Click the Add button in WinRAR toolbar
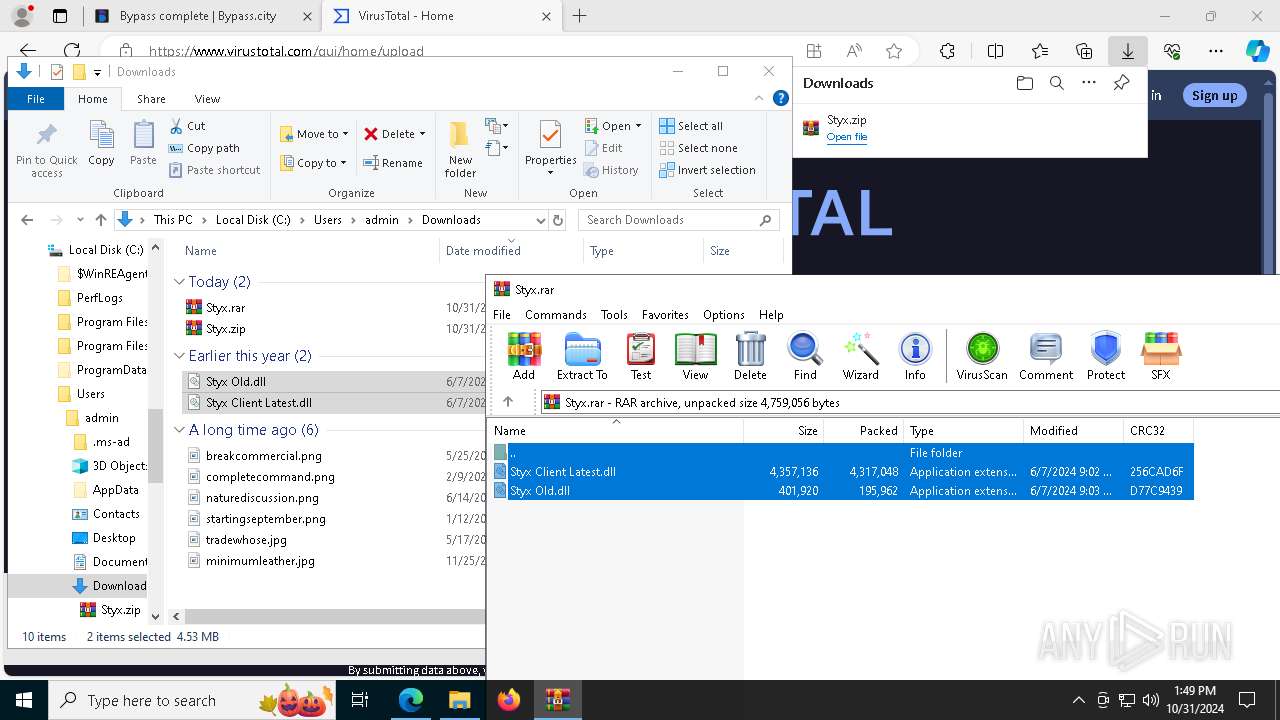 coord(524,357)
